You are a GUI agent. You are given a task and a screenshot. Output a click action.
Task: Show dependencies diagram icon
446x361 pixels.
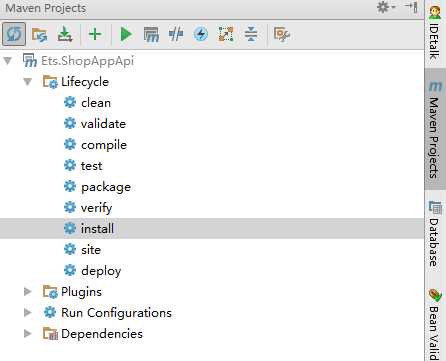click(x=226, y=34)
